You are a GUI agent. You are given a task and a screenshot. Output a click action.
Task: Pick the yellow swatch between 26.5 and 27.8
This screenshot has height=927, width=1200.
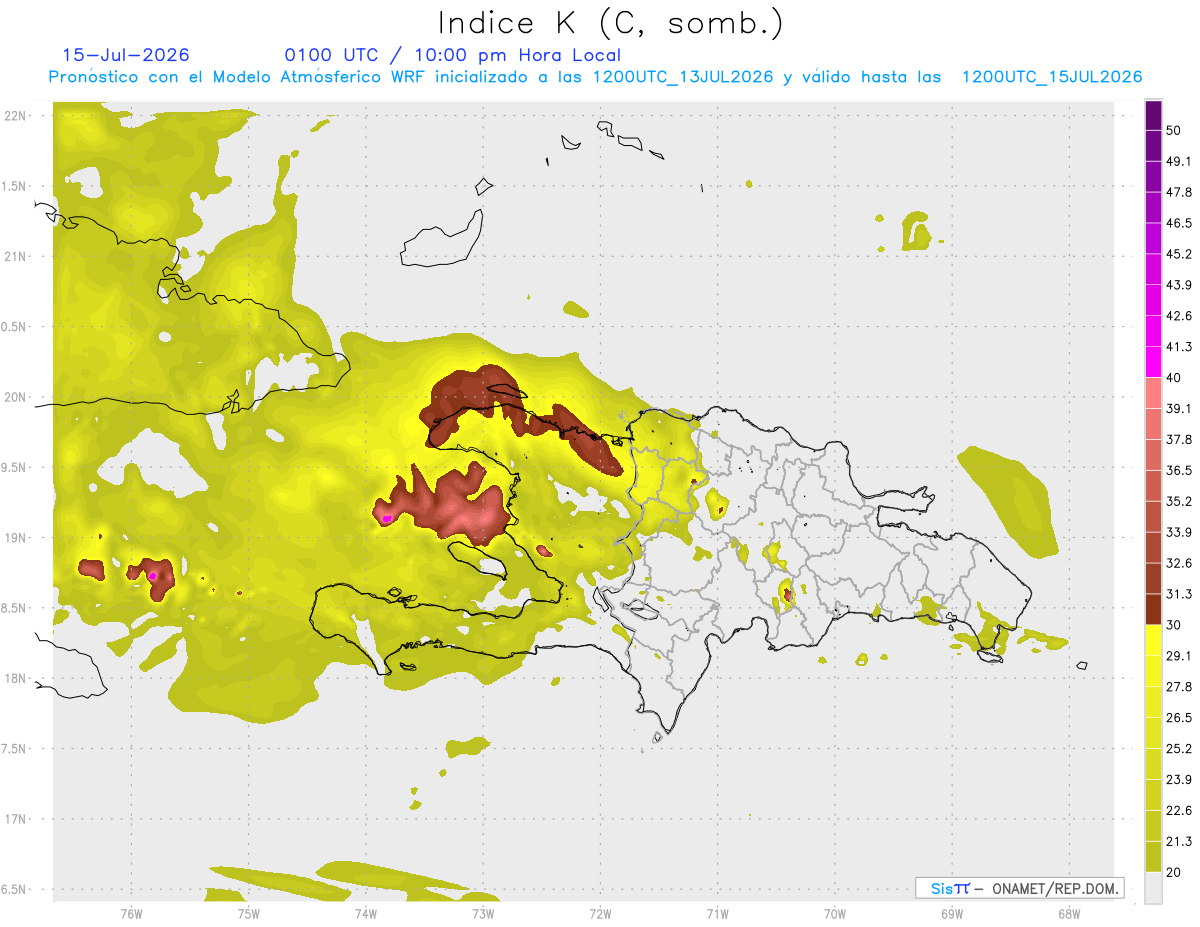1153,702
